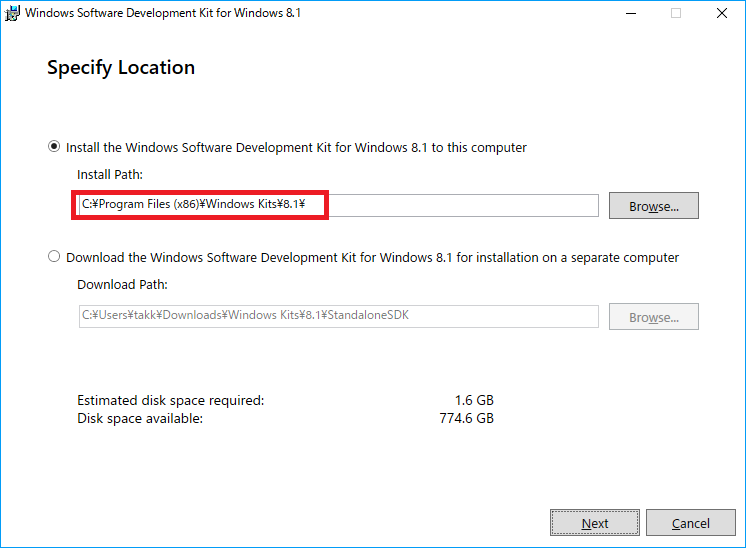746x548 pixels.
Task: Click the window title text
Action: [163, 13]
